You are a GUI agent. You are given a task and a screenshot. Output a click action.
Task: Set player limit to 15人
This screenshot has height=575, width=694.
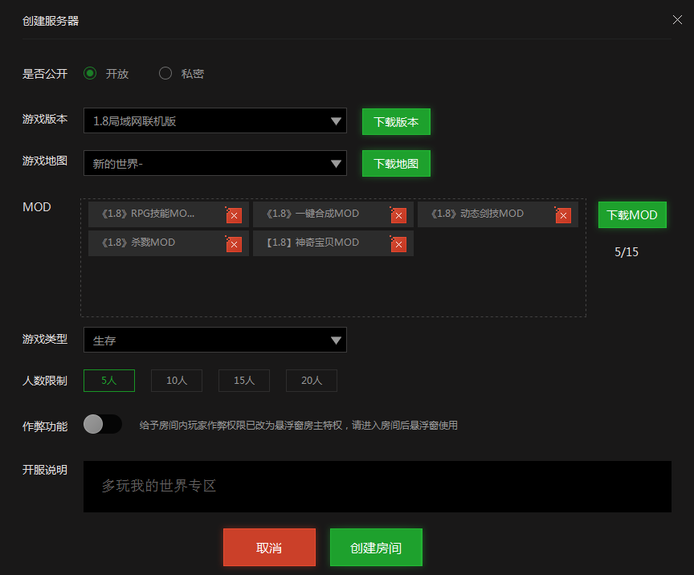244,380
